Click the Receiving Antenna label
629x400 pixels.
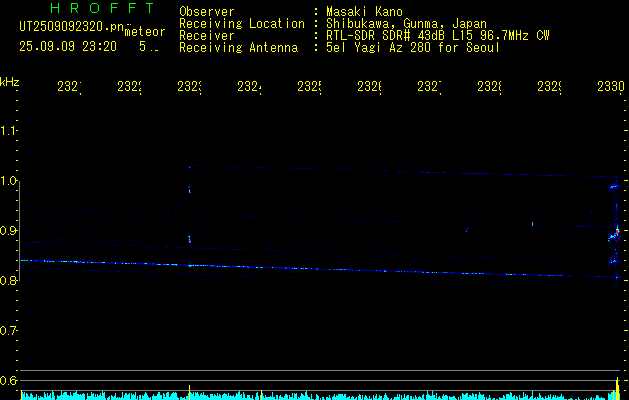point(239,48)
